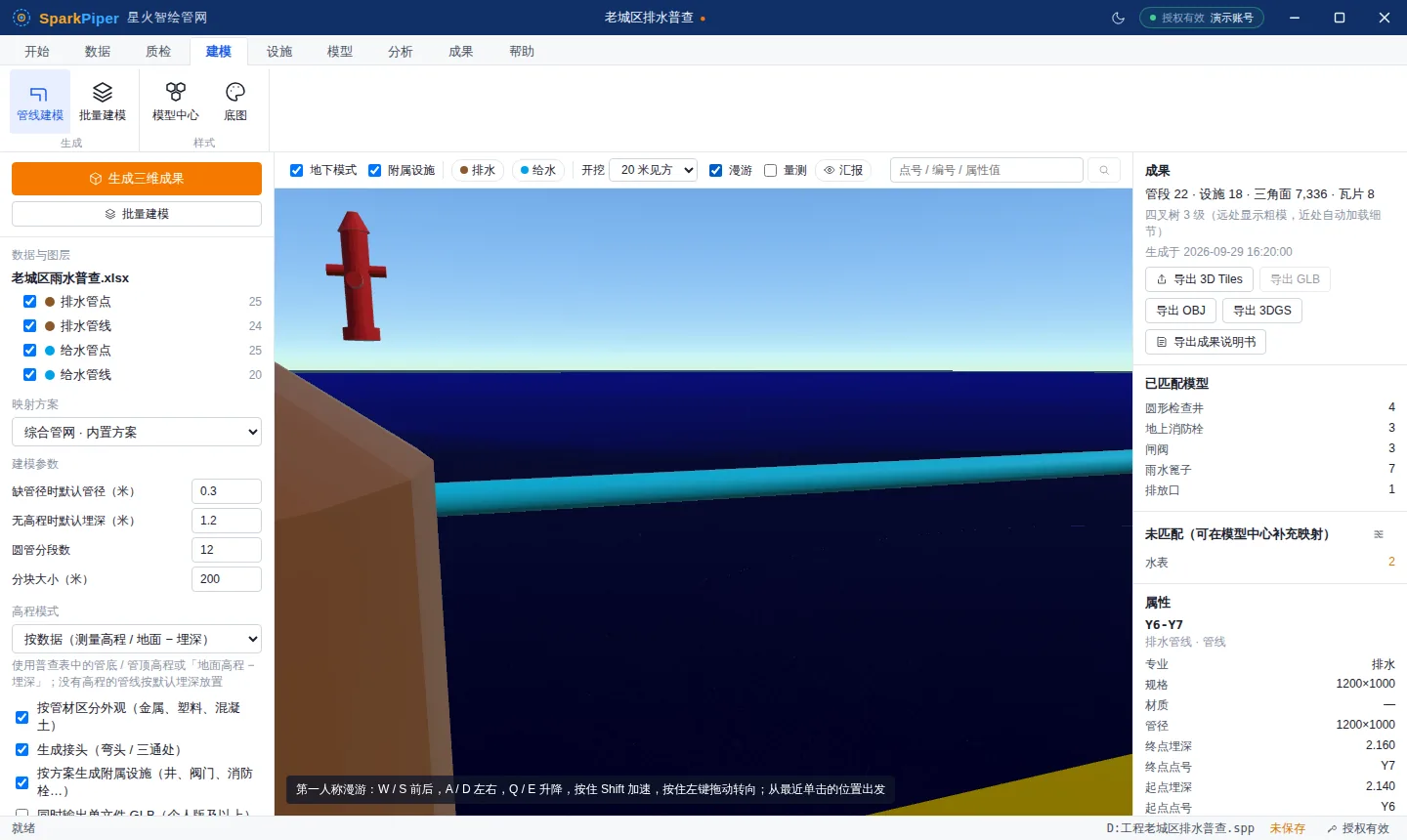This screenshot has height=840, width=1407.
Task: Click the 缺管径时默认管径 input field
Action: (227, 491)
